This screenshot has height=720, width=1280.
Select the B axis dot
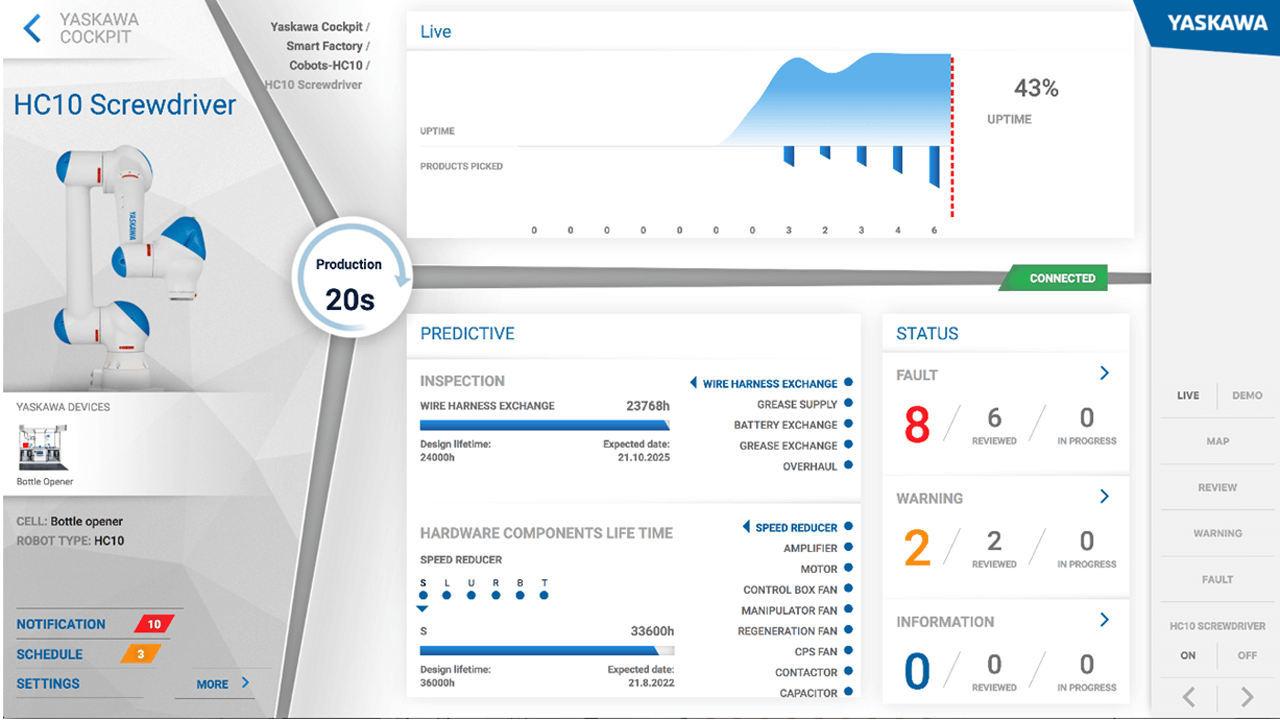(x=520, y=595)
